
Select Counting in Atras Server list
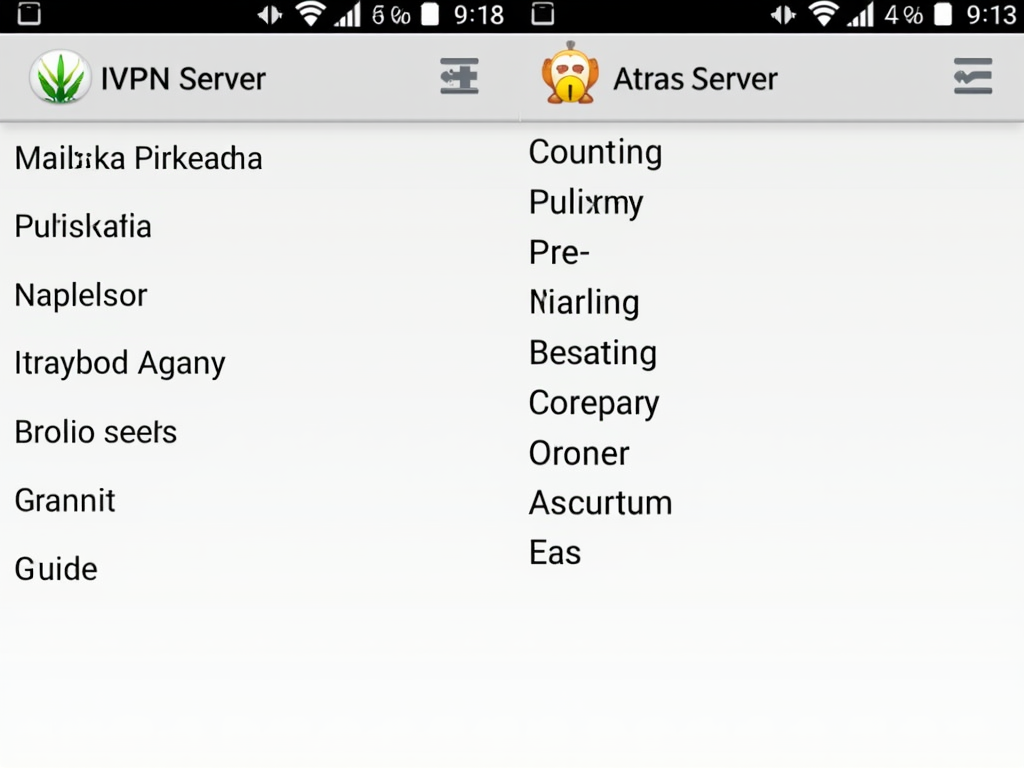click(x=595, y=152)
